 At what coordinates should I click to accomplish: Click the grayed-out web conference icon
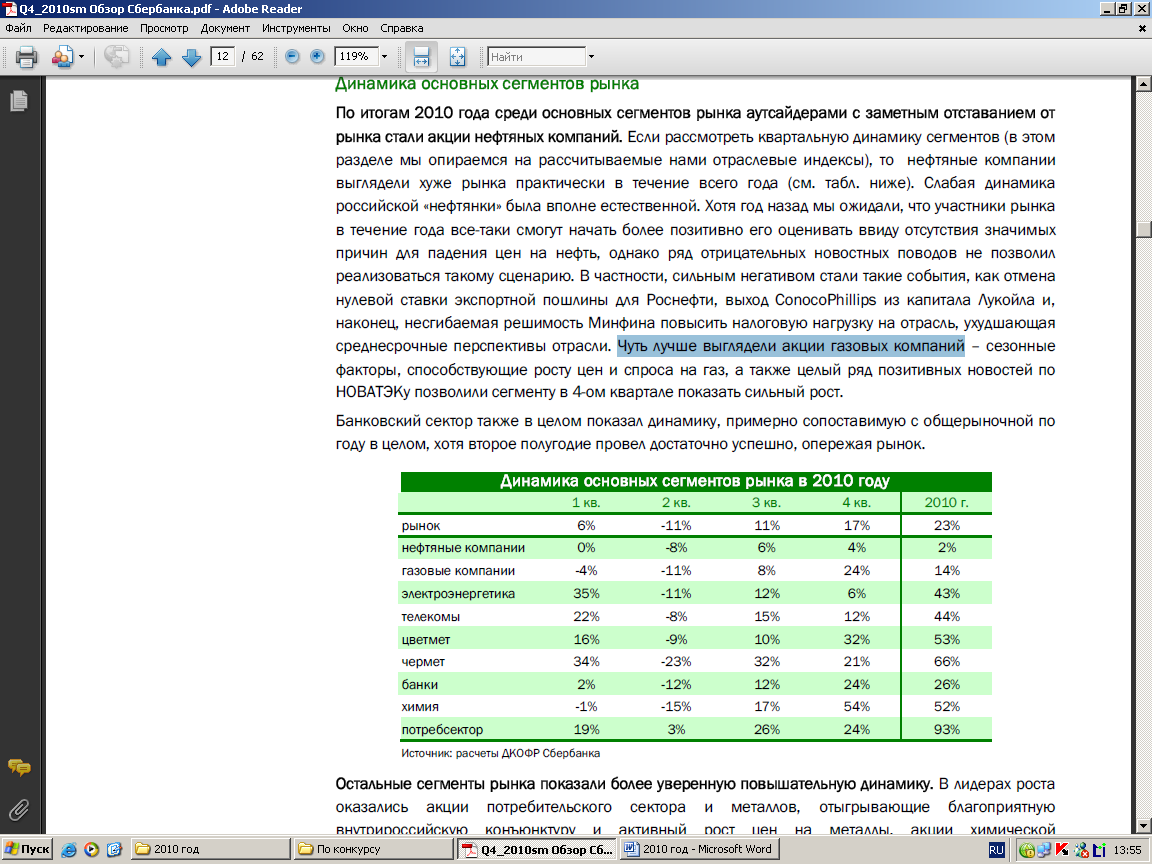coord(116,57)
